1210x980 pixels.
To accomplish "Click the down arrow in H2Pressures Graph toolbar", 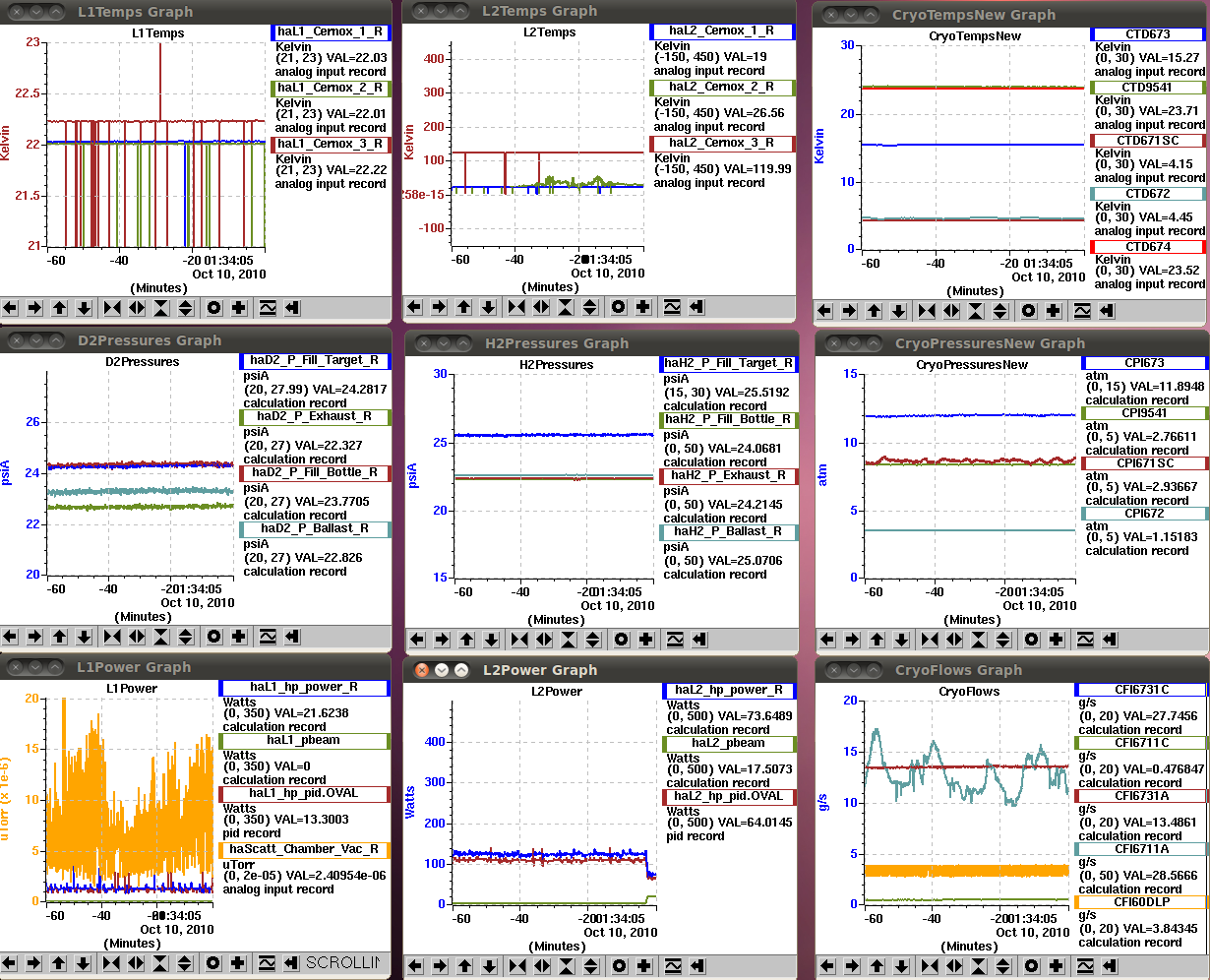I will 492,640.
